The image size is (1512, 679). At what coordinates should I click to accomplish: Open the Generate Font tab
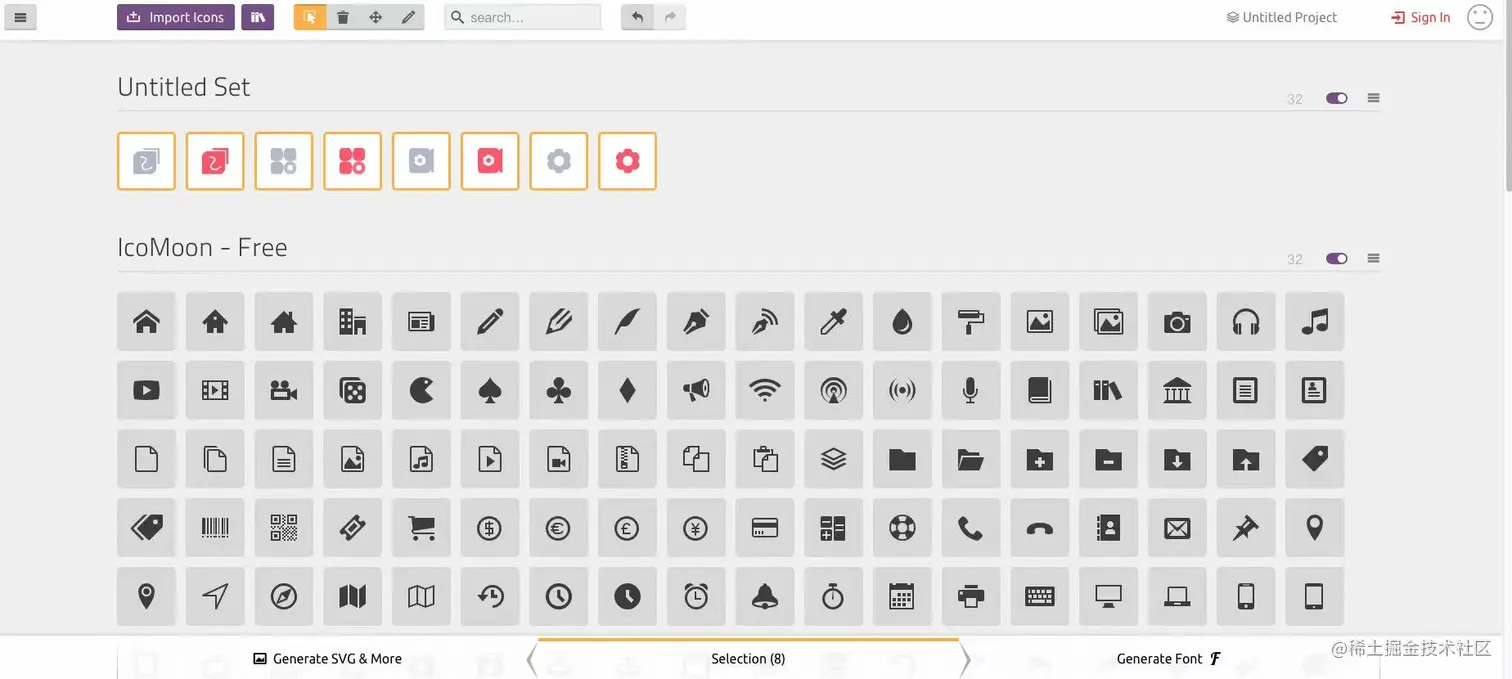click(x=1169, y=659)
